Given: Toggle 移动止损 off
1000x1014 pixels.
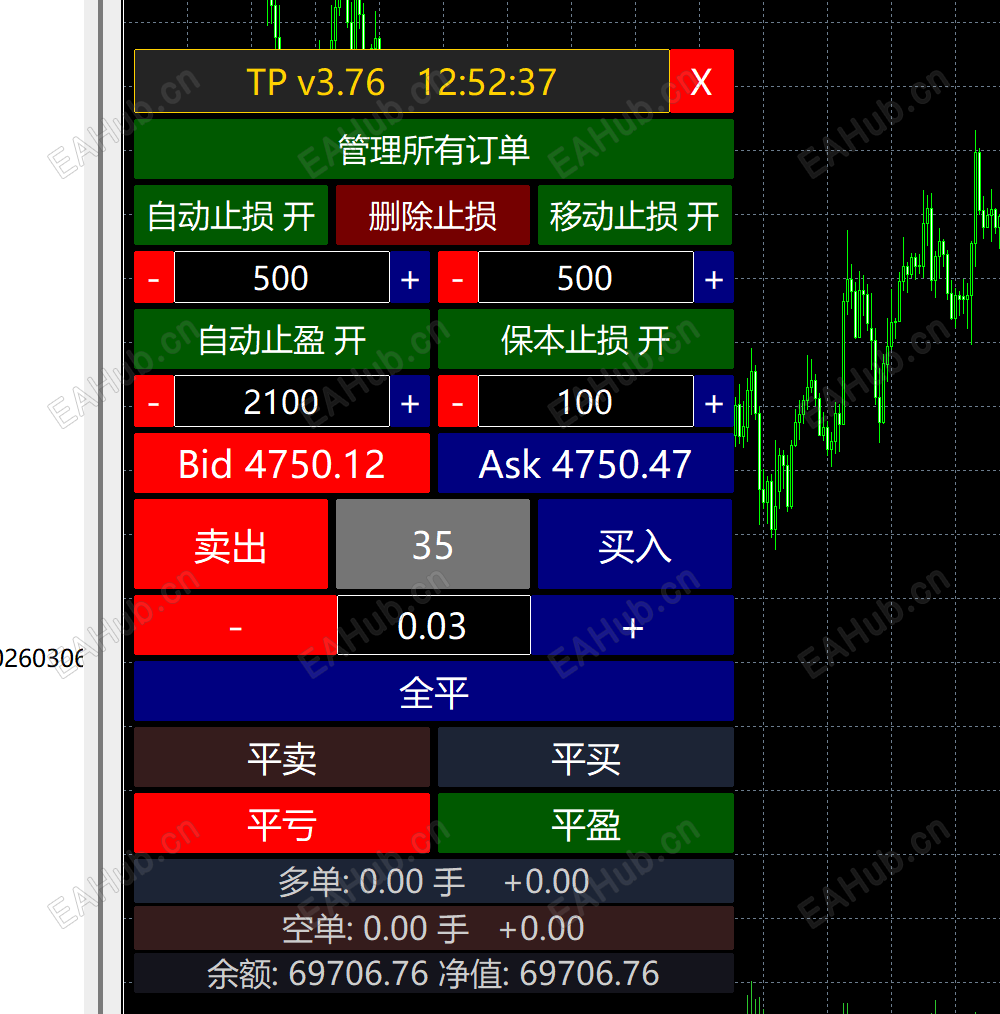Looking at the screenshot, I should tap(635, 215).
